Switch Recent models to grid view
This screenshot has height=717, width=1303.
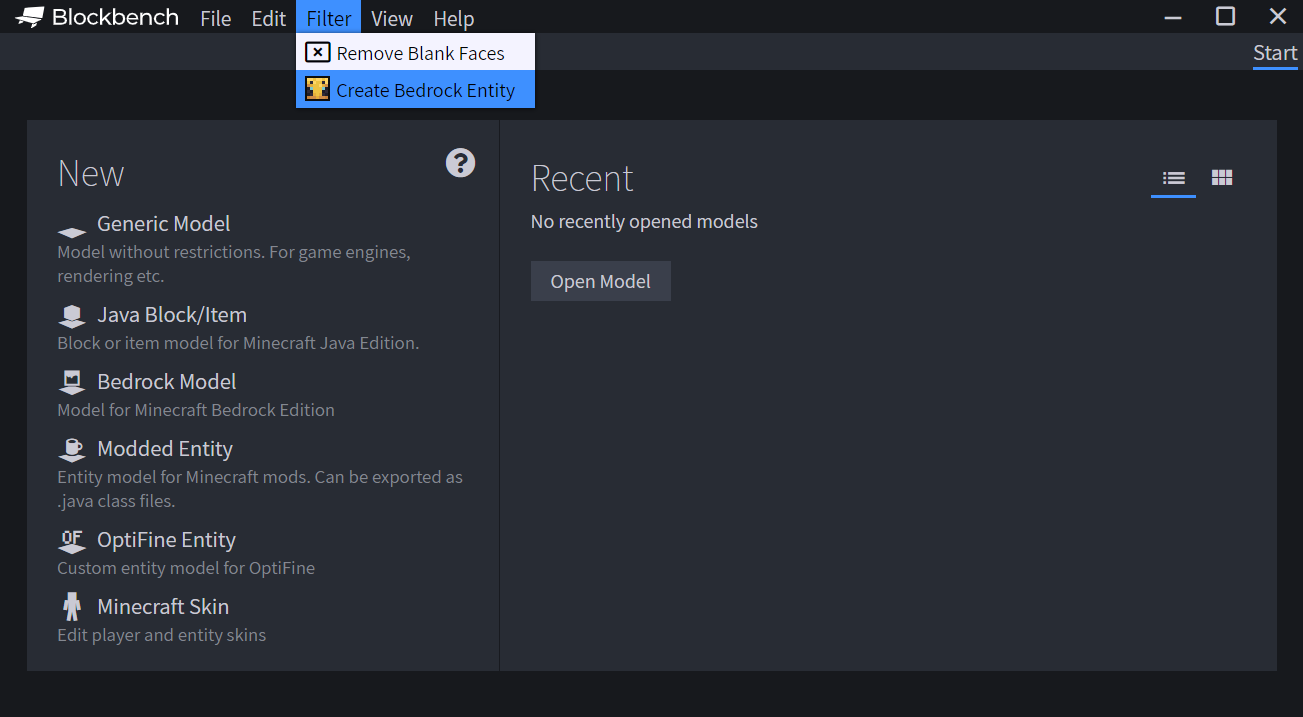click(1222, 178)
